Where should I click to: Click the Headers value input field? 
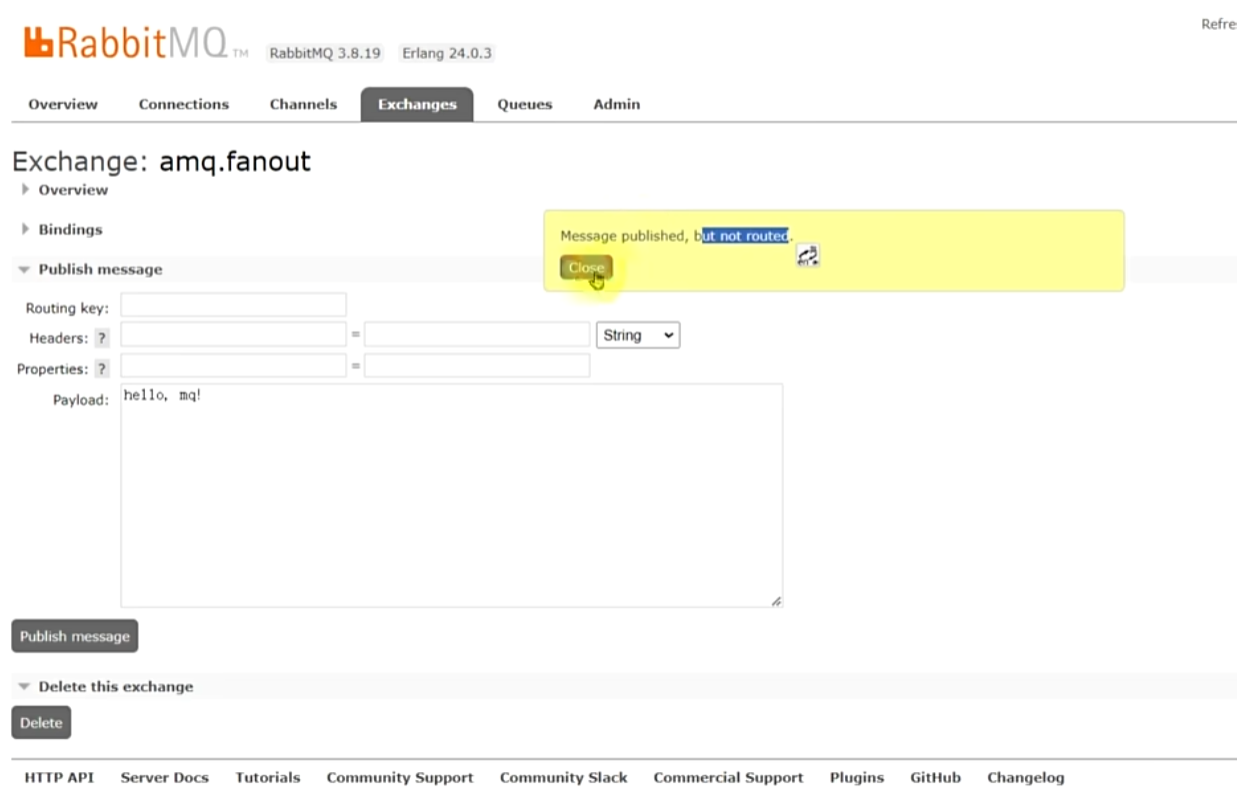477,335
